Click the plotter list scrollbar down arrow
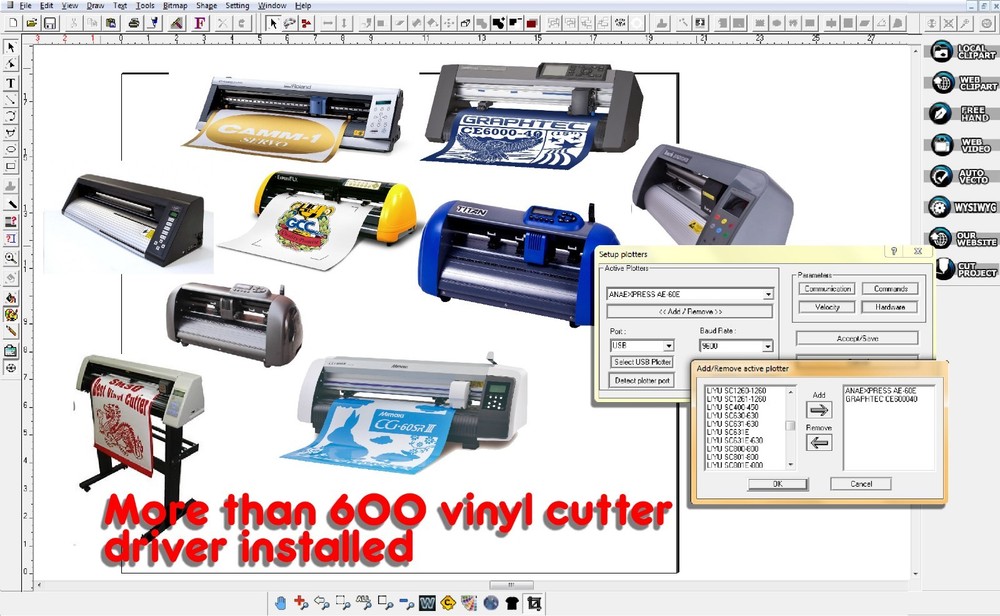This screenshot has width=1000, height=616. (x=791, y=466)
